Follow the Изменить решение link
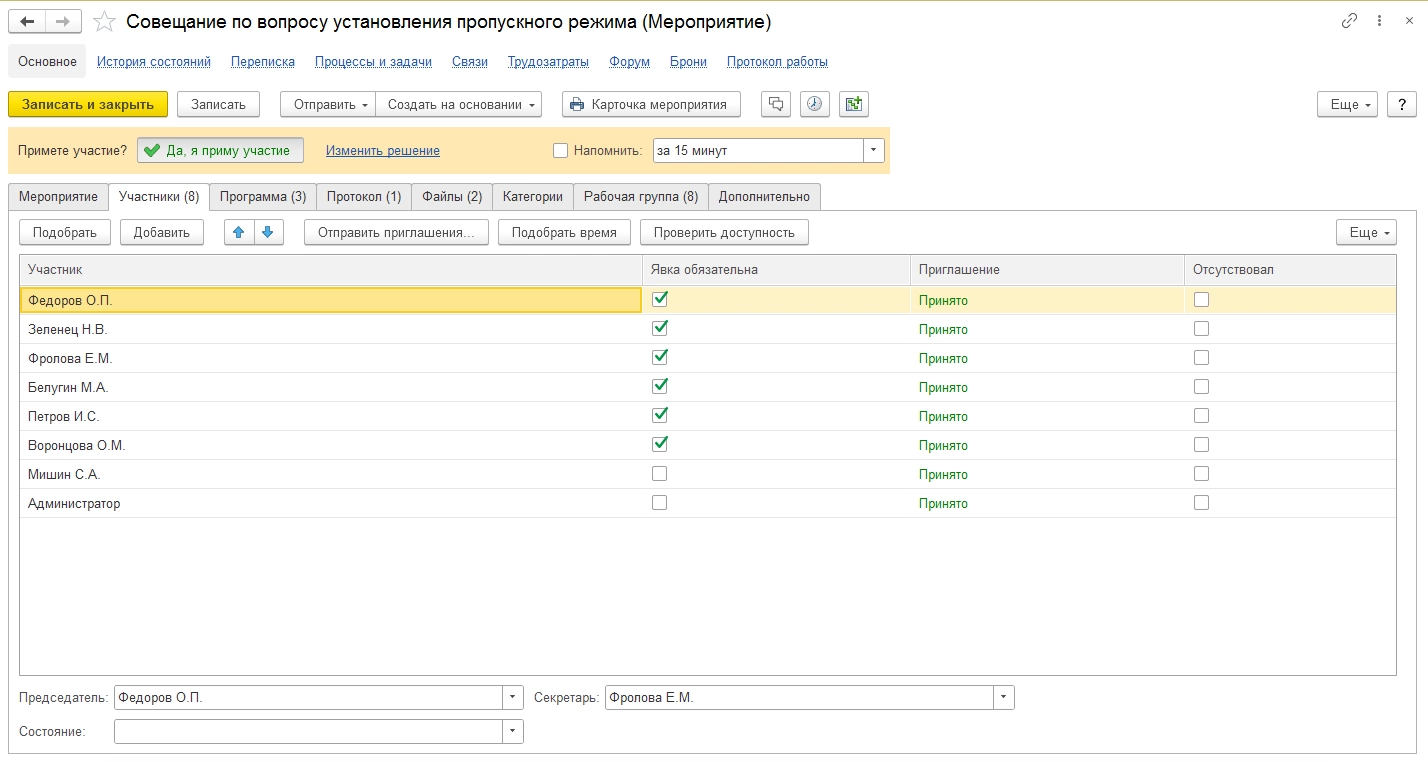This screenshot has height=762, width=1428. (x=382, y=151)
